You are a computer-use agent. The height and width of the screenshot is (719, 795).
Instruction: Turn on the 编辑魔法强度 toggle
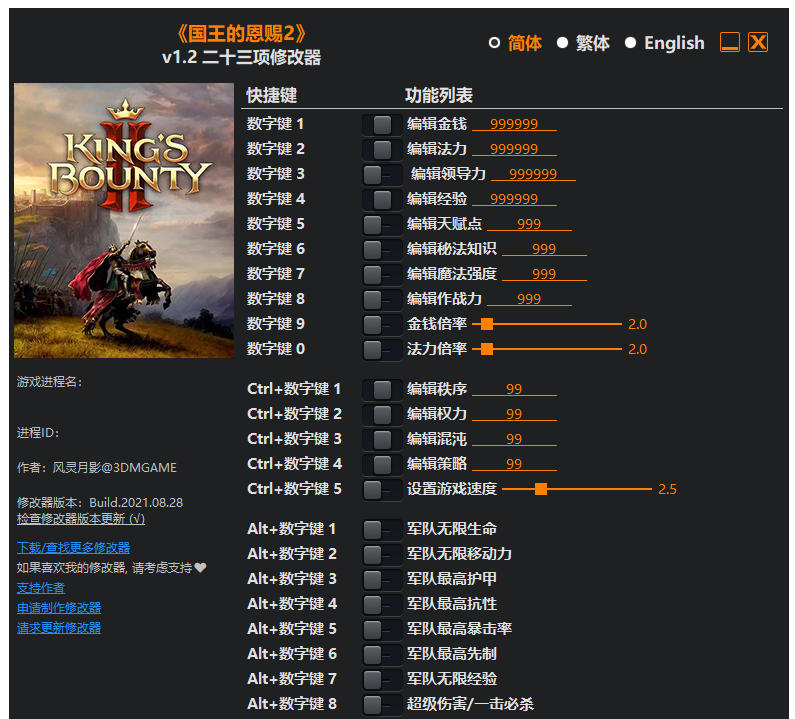pos(382,274)
